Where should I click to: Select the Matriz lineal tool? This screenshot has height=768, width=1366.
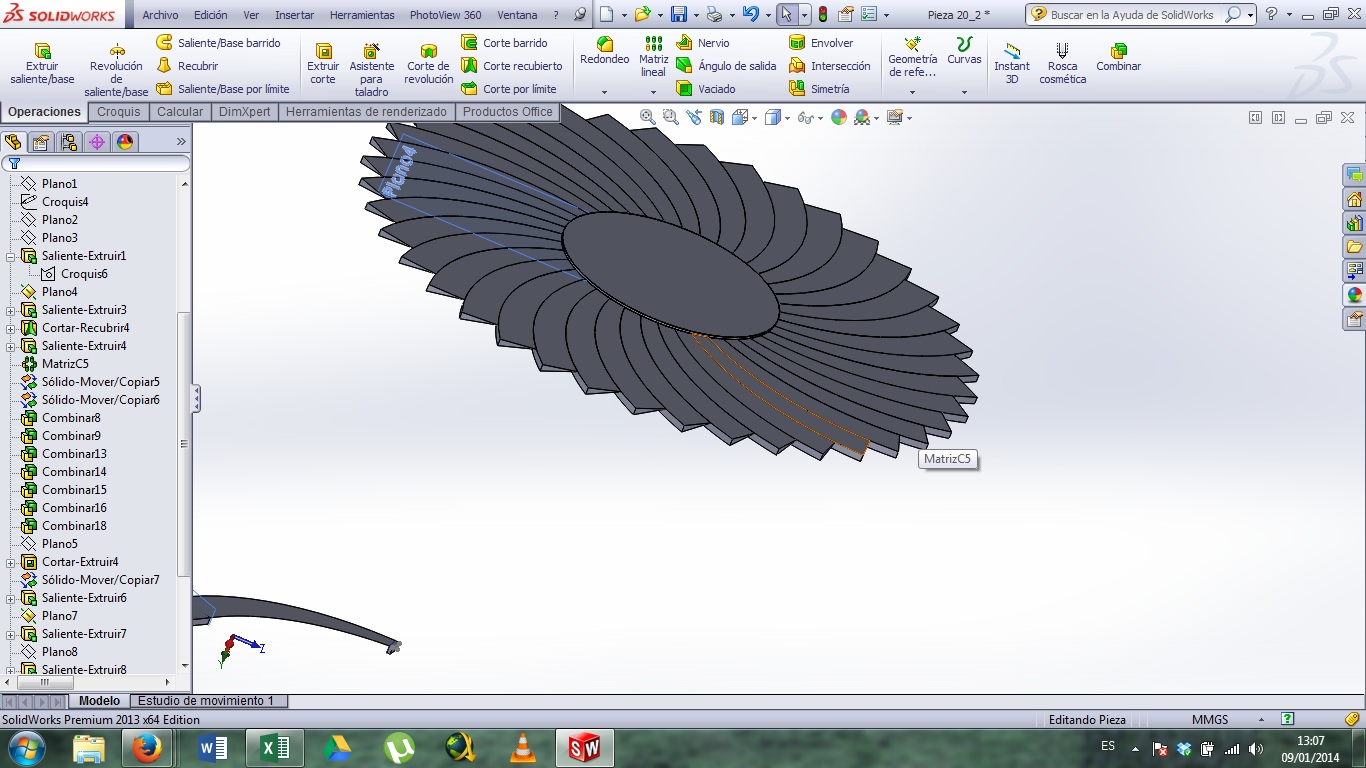[653, 57]
